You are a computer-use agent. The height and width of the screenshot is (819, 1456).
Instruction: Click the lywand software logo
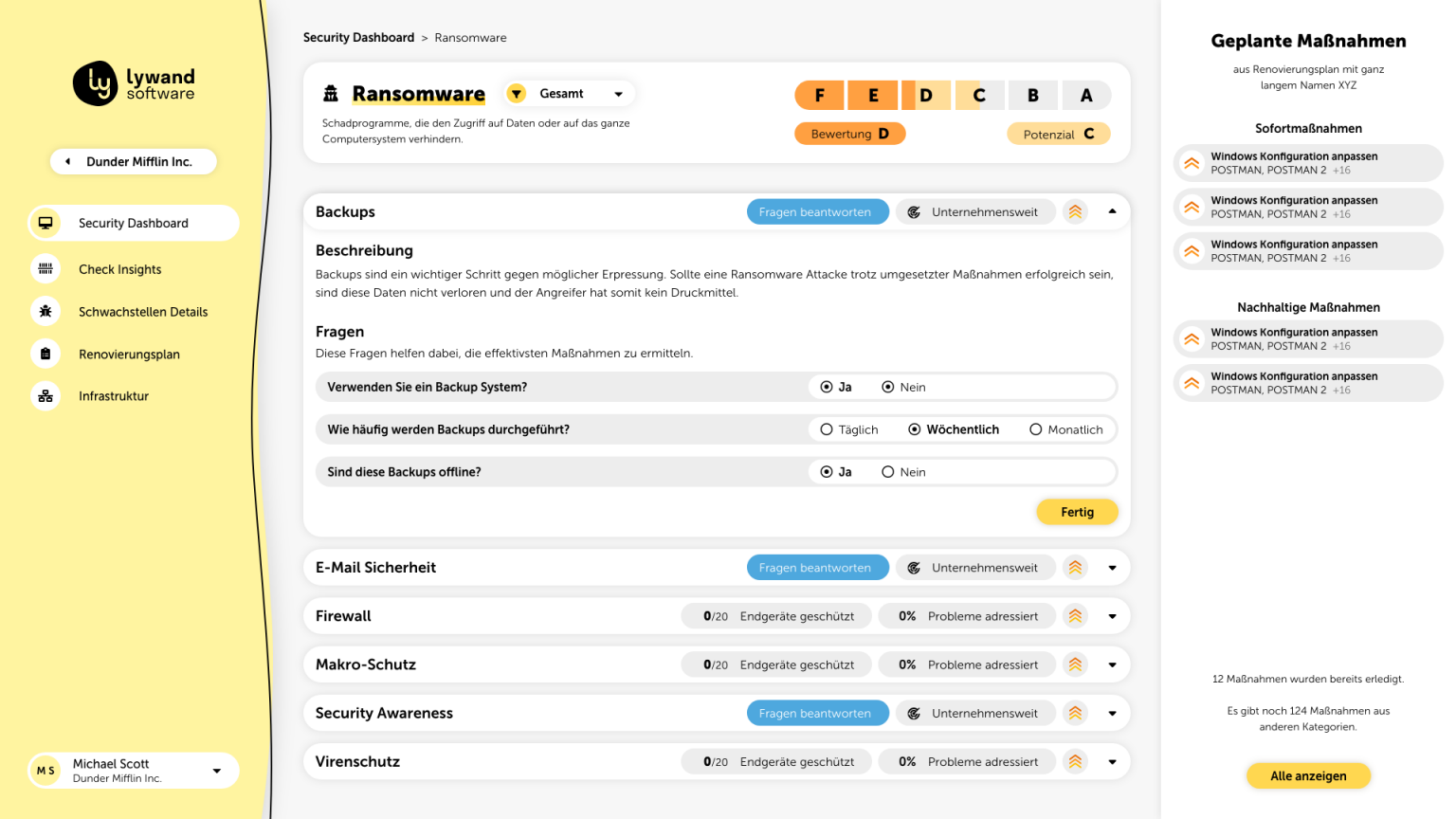click(x=134, y=84)
